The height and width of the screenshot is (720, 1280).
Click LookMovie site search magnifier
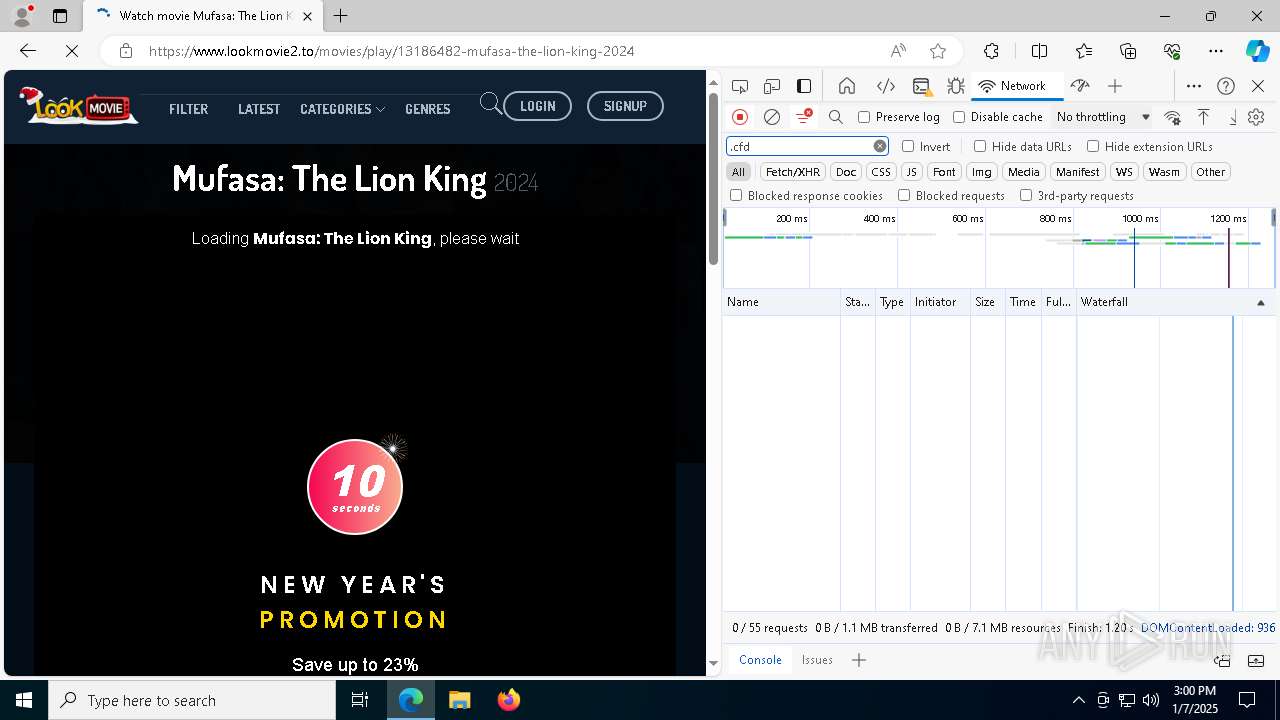tap(490, 104)
